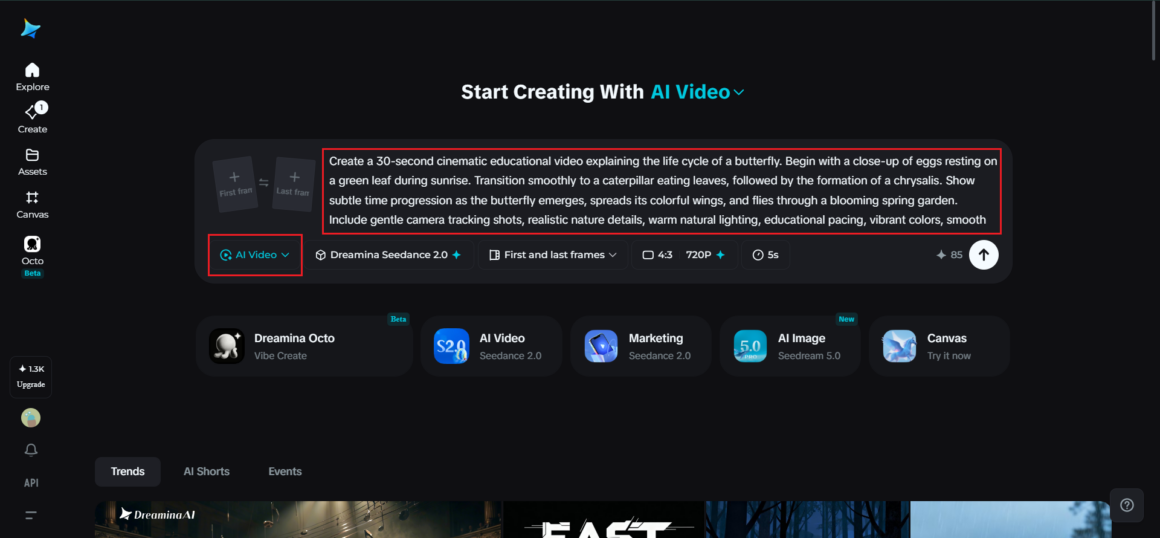The image size is (1160, 538).
Task: Click the Marketing card icon
Action: pyautogui.click(x=601, y=346)
